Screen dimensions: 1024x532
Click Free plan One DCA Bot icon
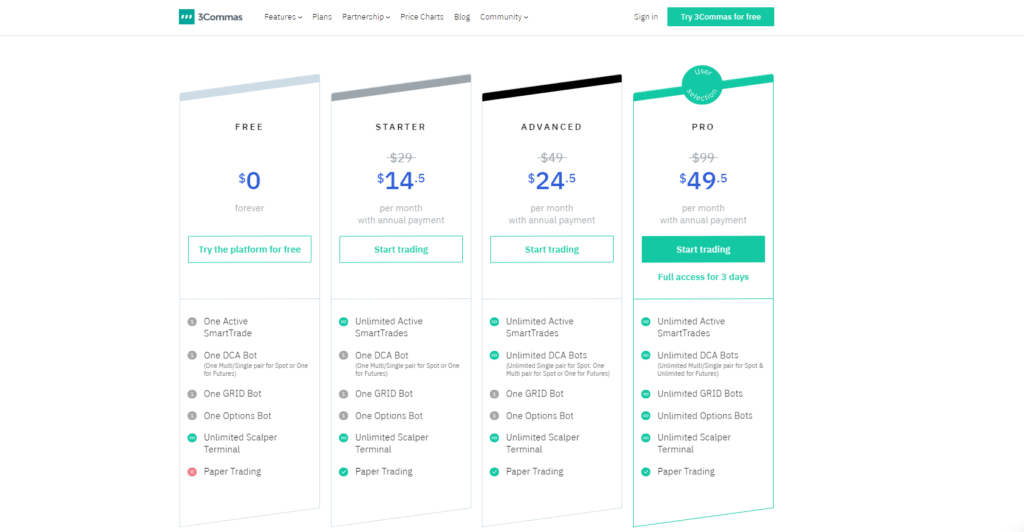(x=192, y=356)
